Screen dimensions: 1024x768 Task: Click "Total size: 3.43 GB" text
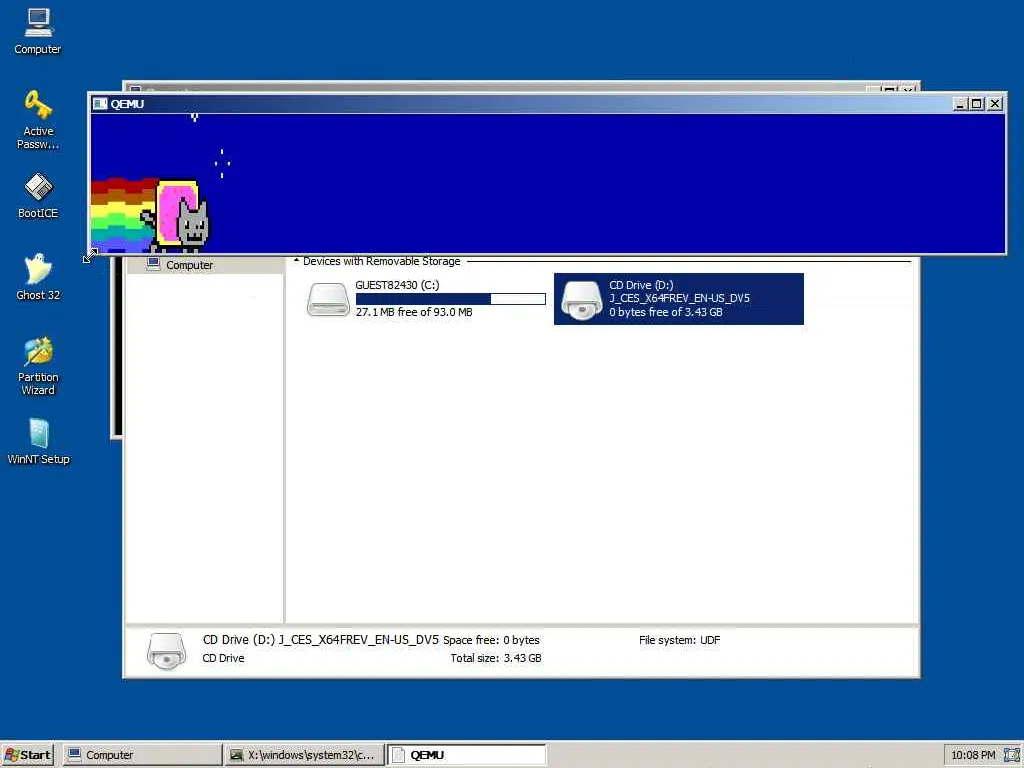coord(496,658)
